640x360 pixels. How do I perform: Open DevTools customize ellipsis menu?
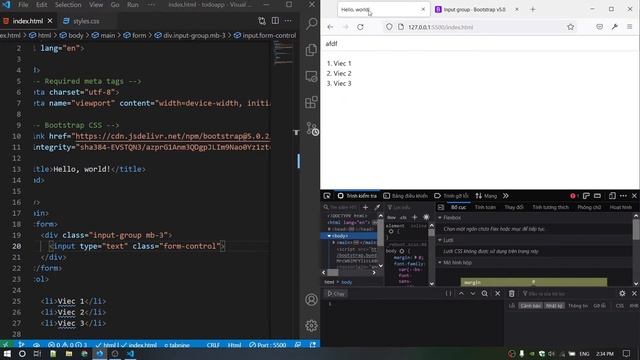623,196
